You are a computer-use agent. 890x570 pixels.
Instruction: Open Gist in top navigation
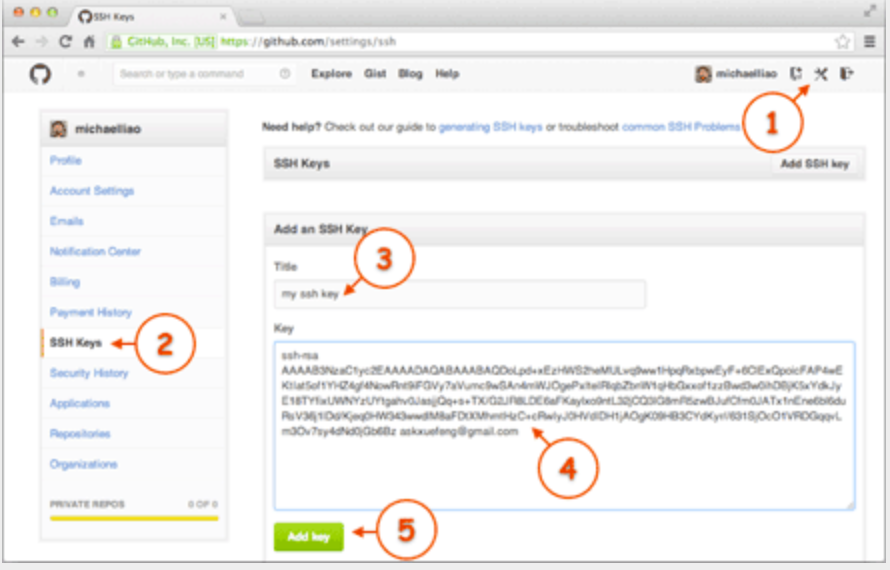375,74
